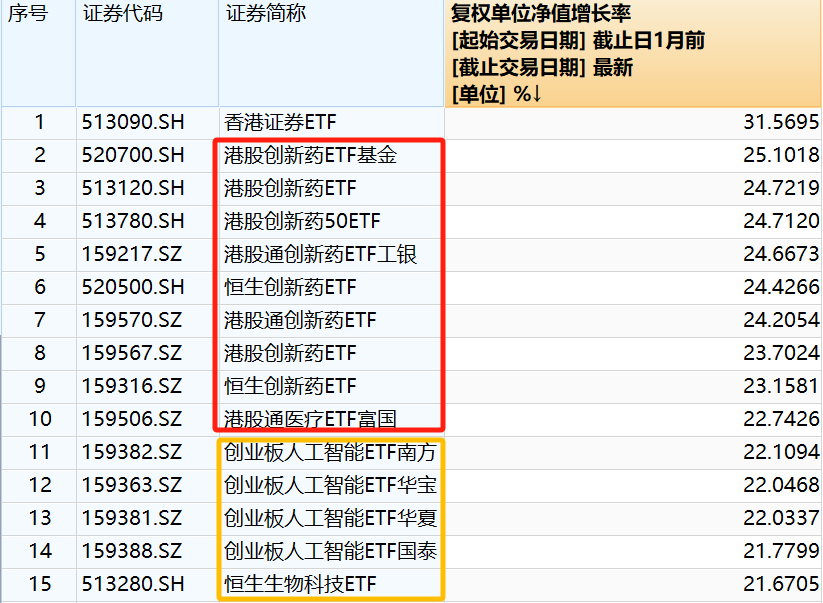
Task: Select row number 9 cell
Action: click(x=39, y=387)
